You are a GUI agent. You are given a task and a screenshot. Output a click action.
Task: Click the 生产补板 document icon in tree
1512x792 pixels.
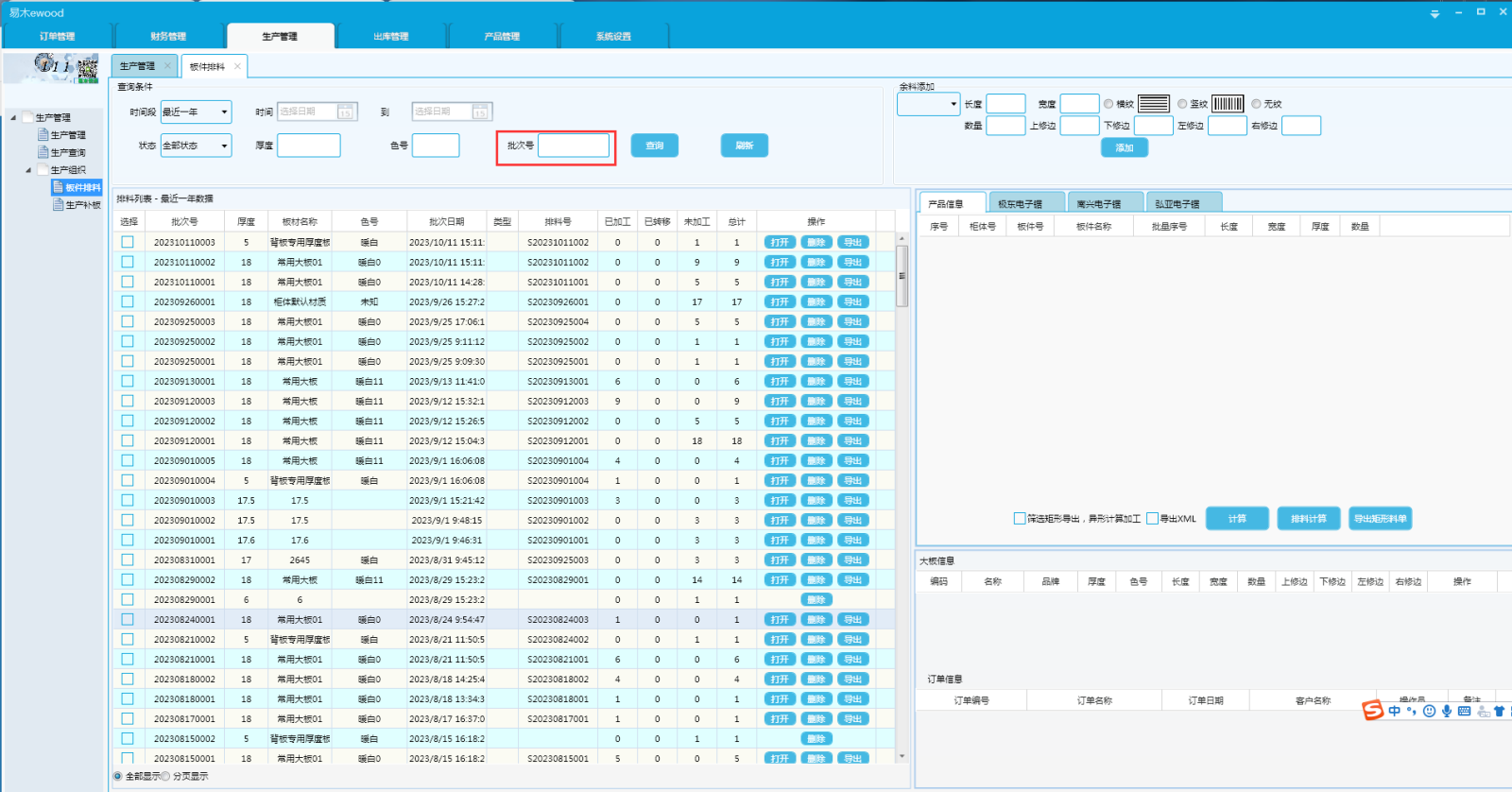[x=59, y=204]
